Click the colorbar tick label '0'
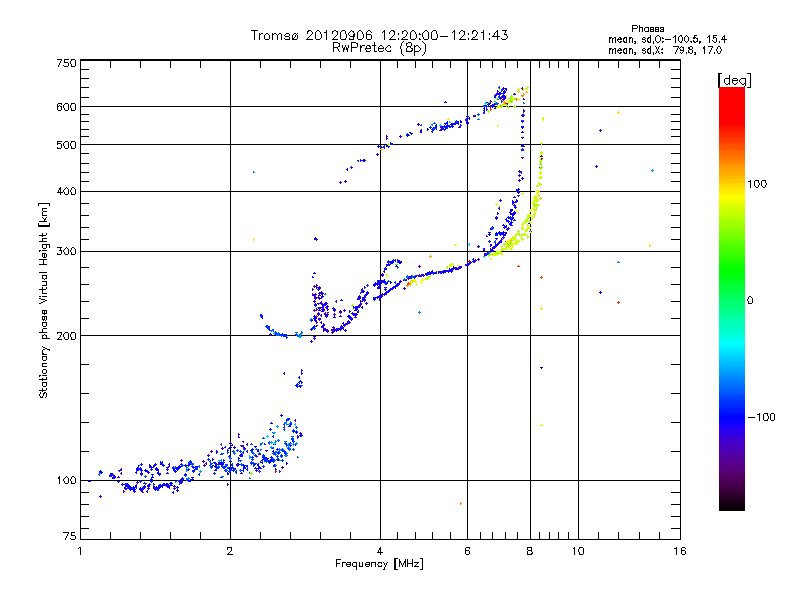The image size is (800, 600). 749,301
